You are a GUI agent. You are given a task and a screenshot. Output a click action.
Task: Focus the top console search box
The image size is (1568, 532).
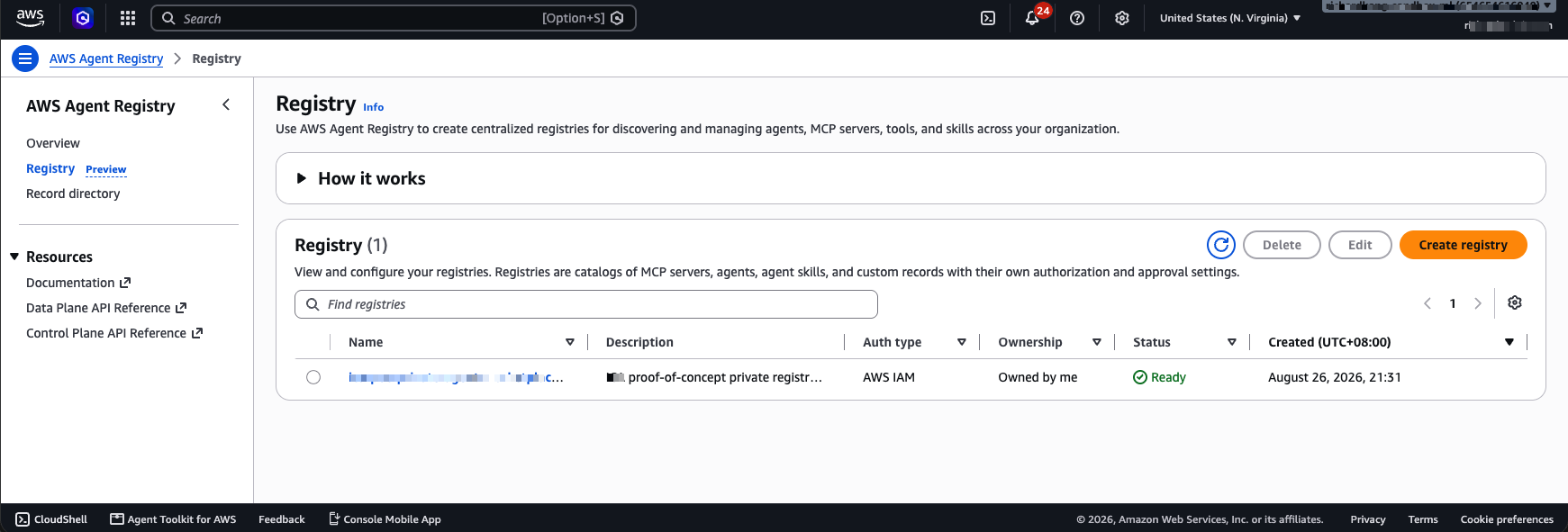click(x=394, y=18)
